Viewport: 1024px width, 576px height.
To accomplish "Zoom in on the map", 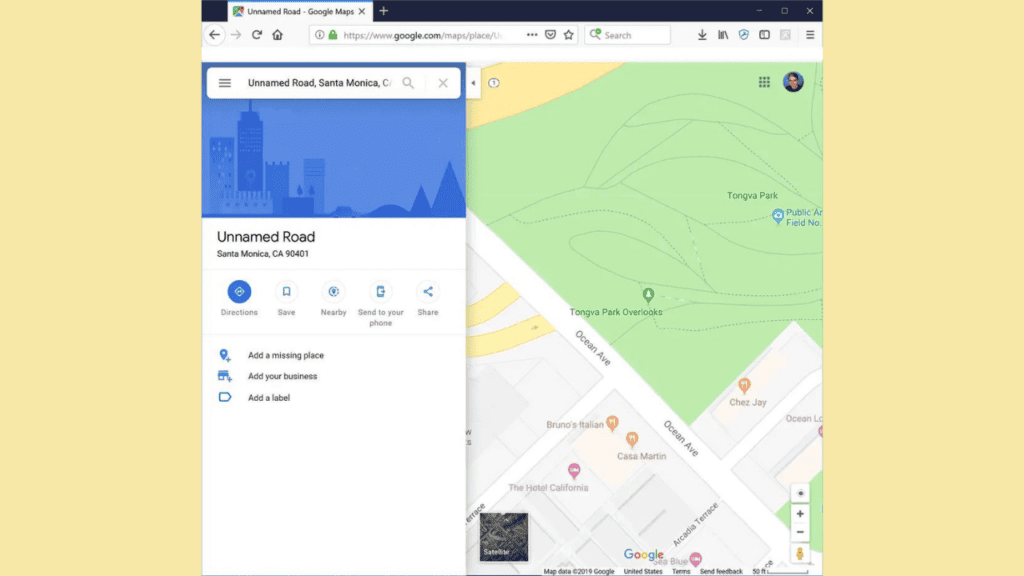I will [800, 514].
